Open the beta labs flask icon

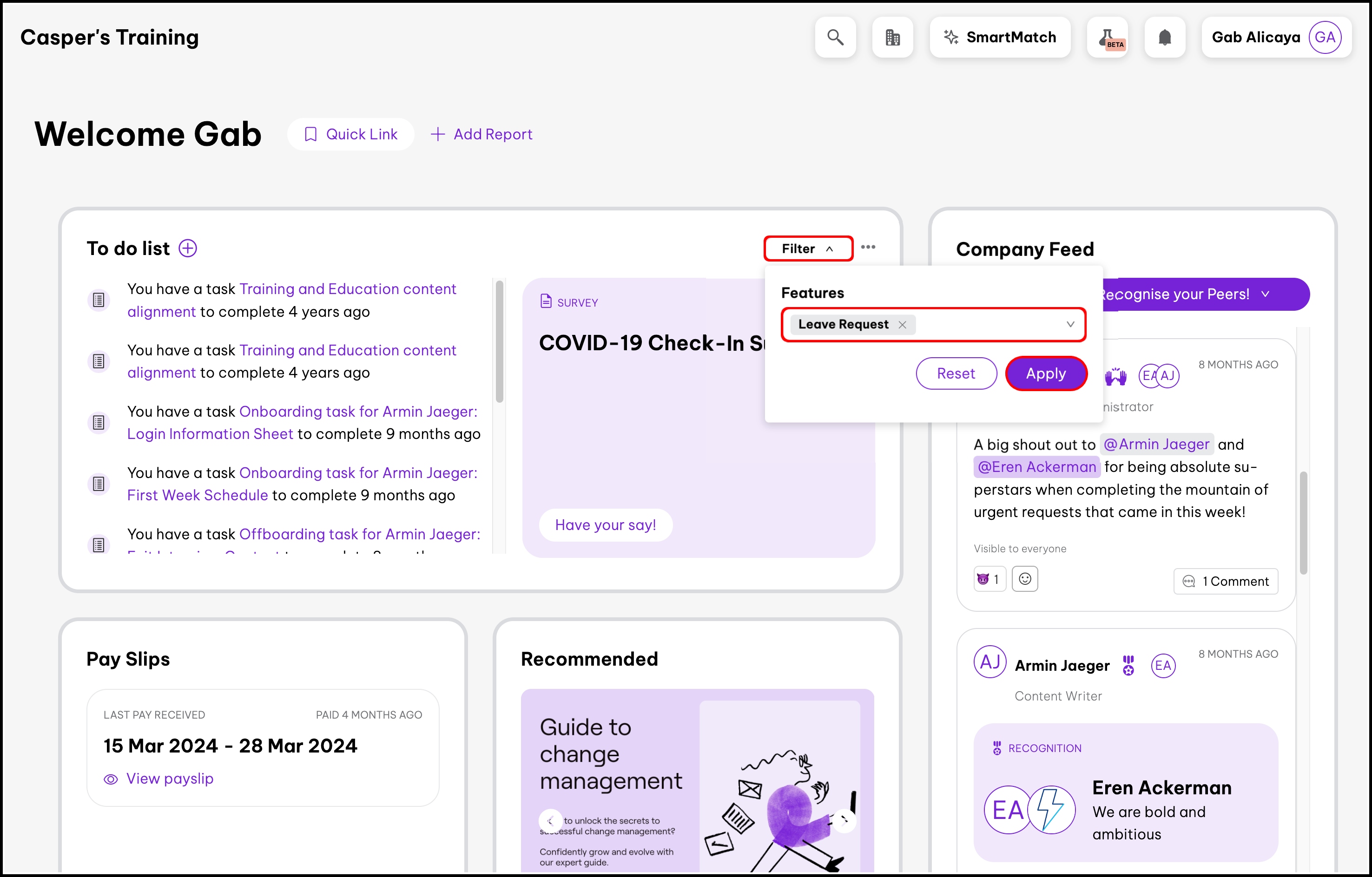pyautogui.click(x=1107, y=38)
